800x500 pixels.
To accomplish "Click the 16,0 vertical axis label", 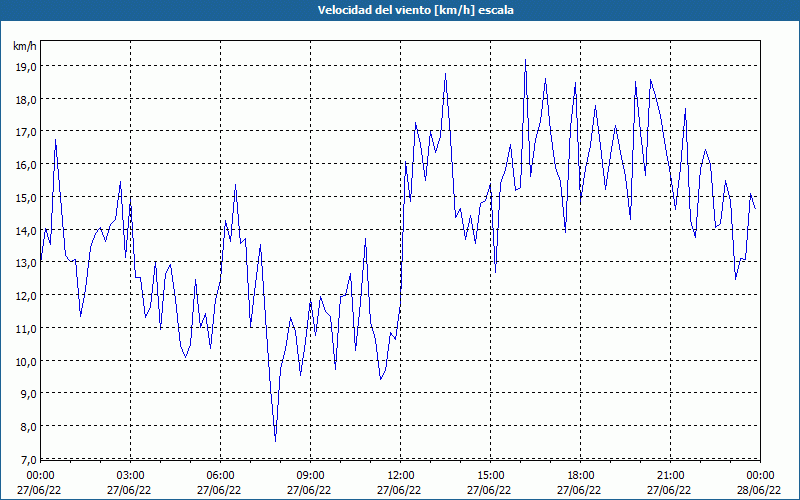I will 26,165.
